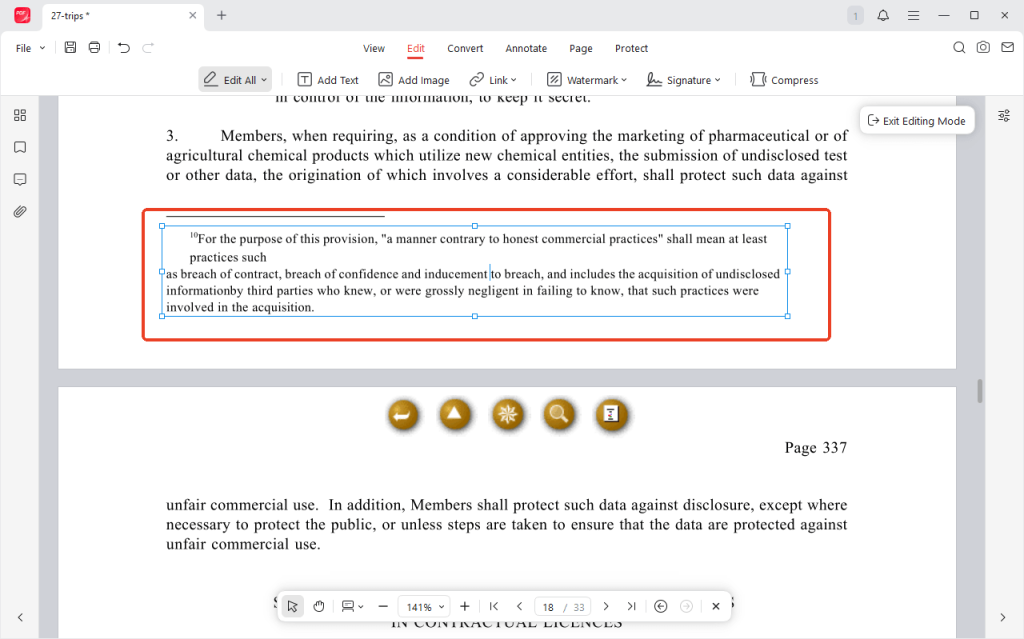Click the "Page 337" header text
Image resolution: width=1024 pixels, height=639 pixels.
point(816,448)
